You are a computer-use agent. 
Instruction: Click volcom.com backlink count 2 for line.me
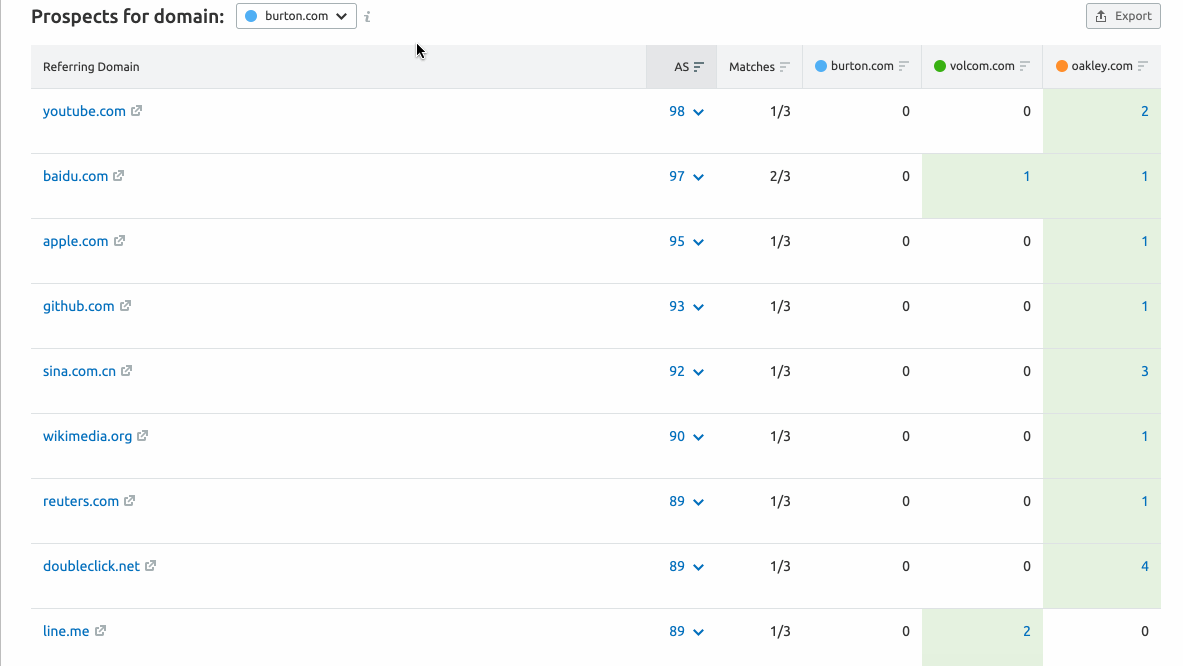pos(1026,631)
